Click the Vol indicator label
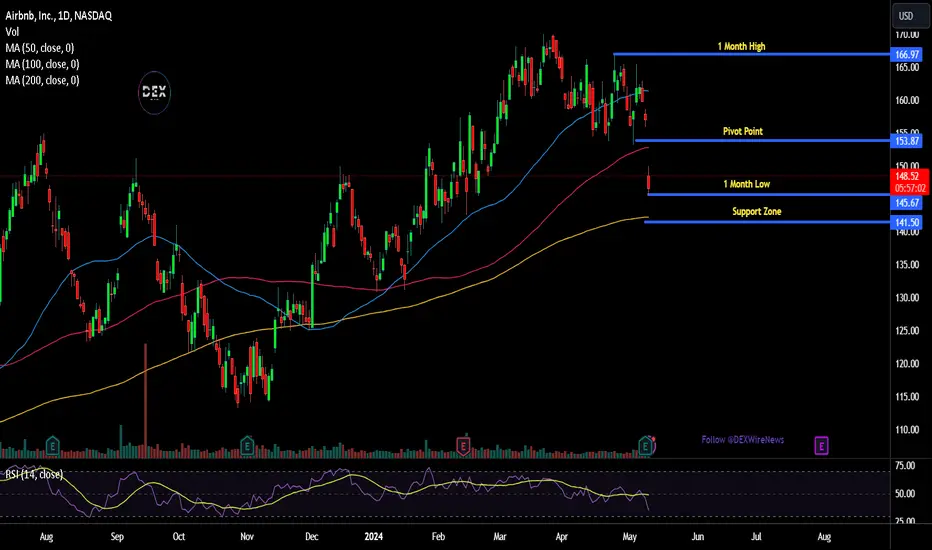The image size is (932, 550). tap(12, 32)
